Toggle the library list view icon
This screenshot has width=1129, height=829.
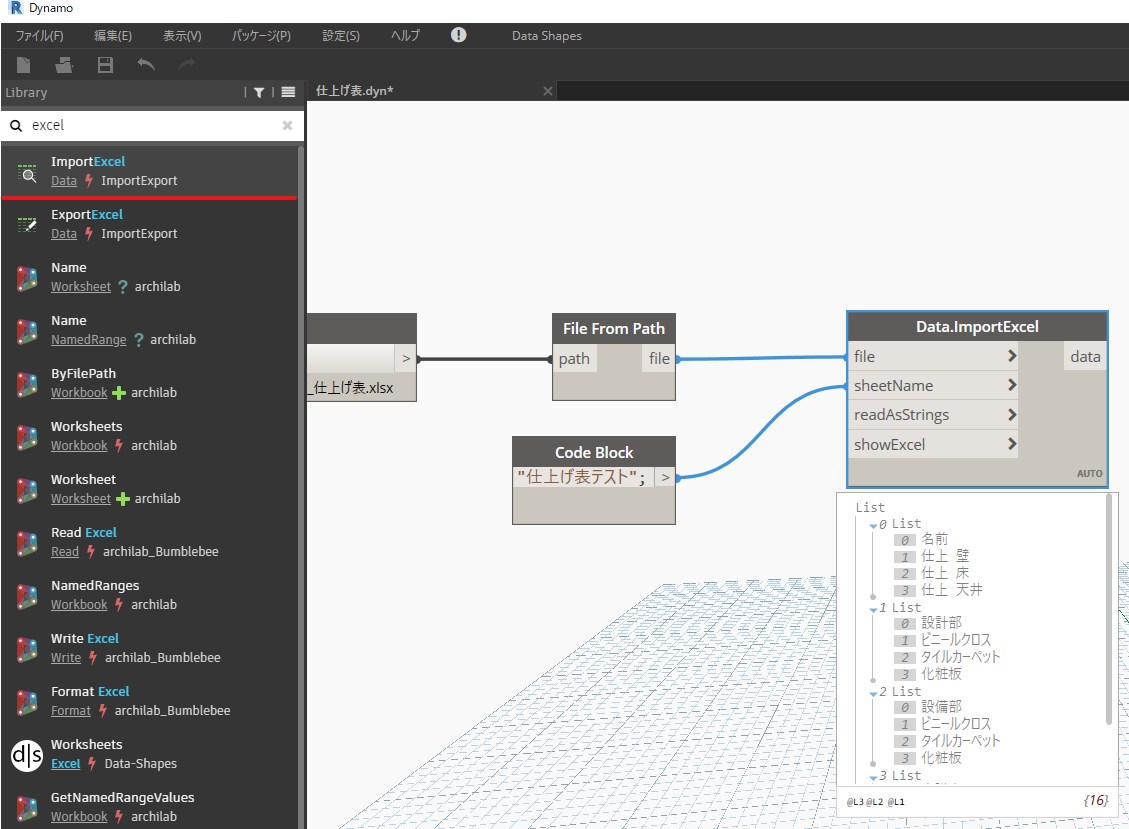288,92
